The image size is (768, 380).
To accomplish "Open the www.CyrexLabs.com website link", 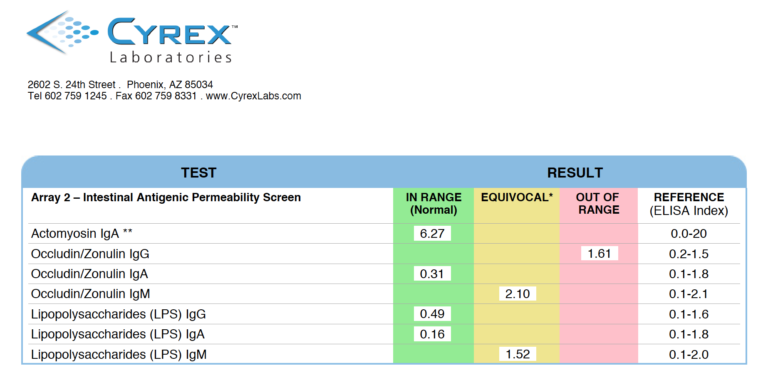I will click(x=253, y=96).
